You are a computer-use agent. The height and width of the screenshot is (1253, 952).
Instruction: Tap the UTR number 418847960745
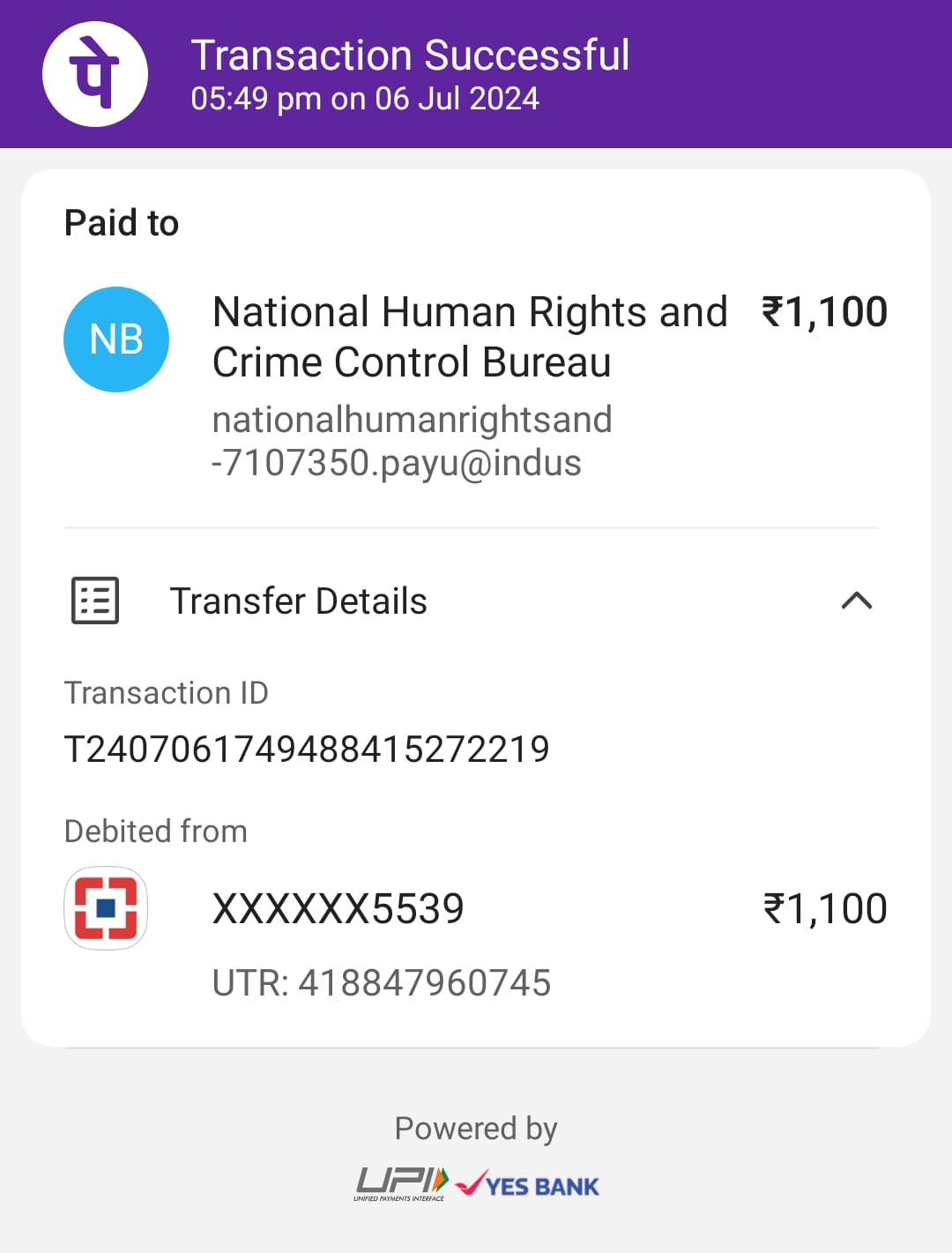pyautogui.click(x=382, y=983)
